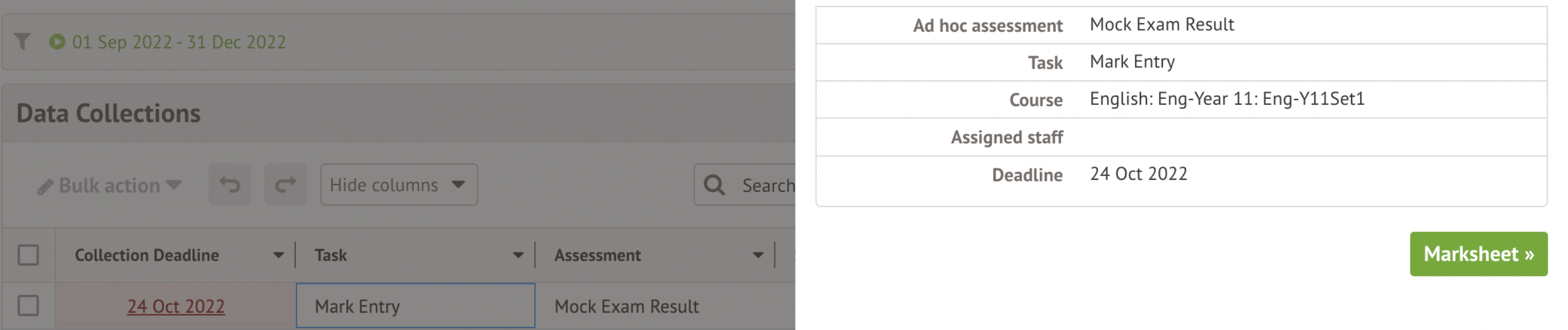1568x330 pixels.
Task: Click into the Search field
Action: 767,185
